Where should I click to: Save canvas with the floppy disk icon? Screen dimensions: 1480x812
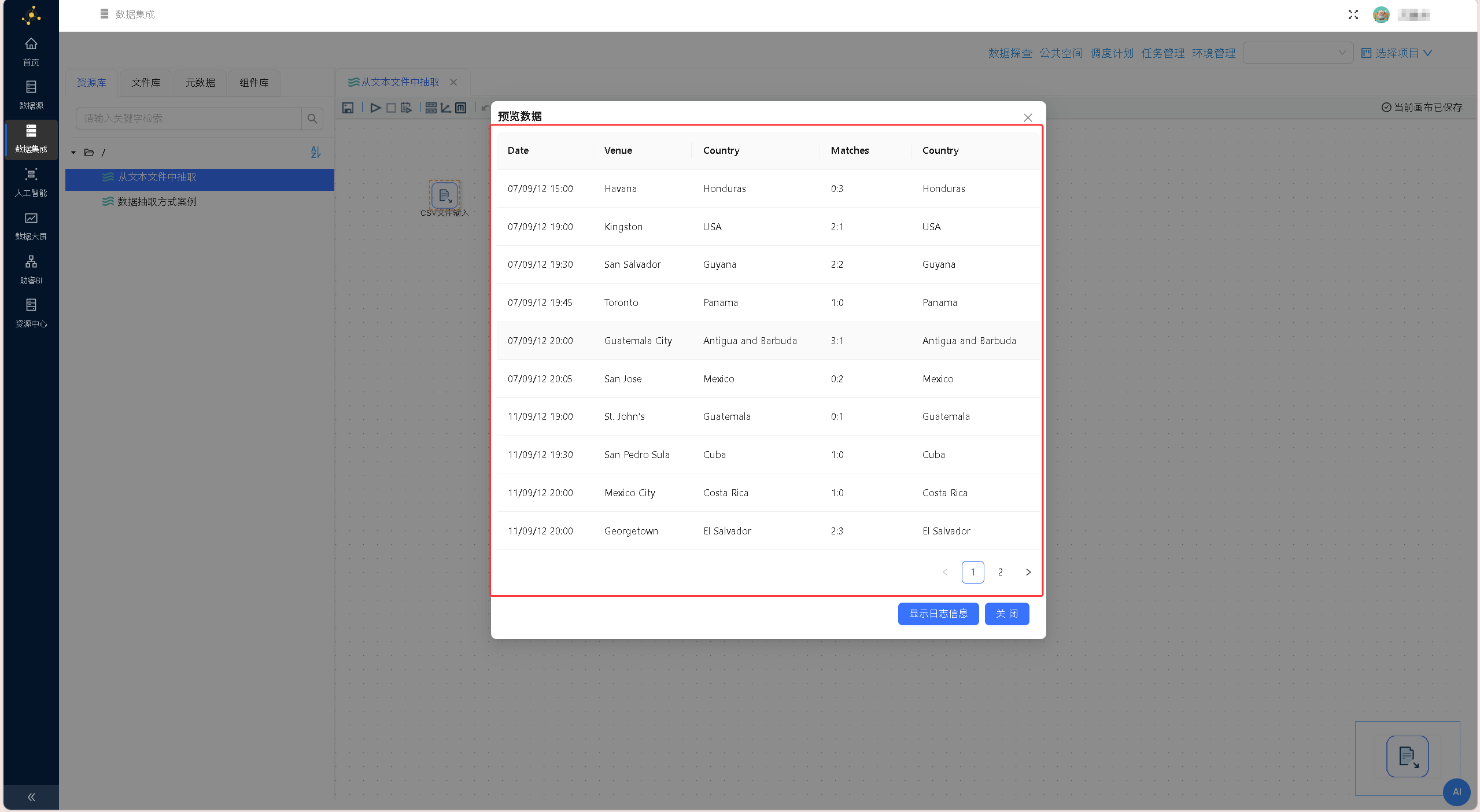[348, 108]
